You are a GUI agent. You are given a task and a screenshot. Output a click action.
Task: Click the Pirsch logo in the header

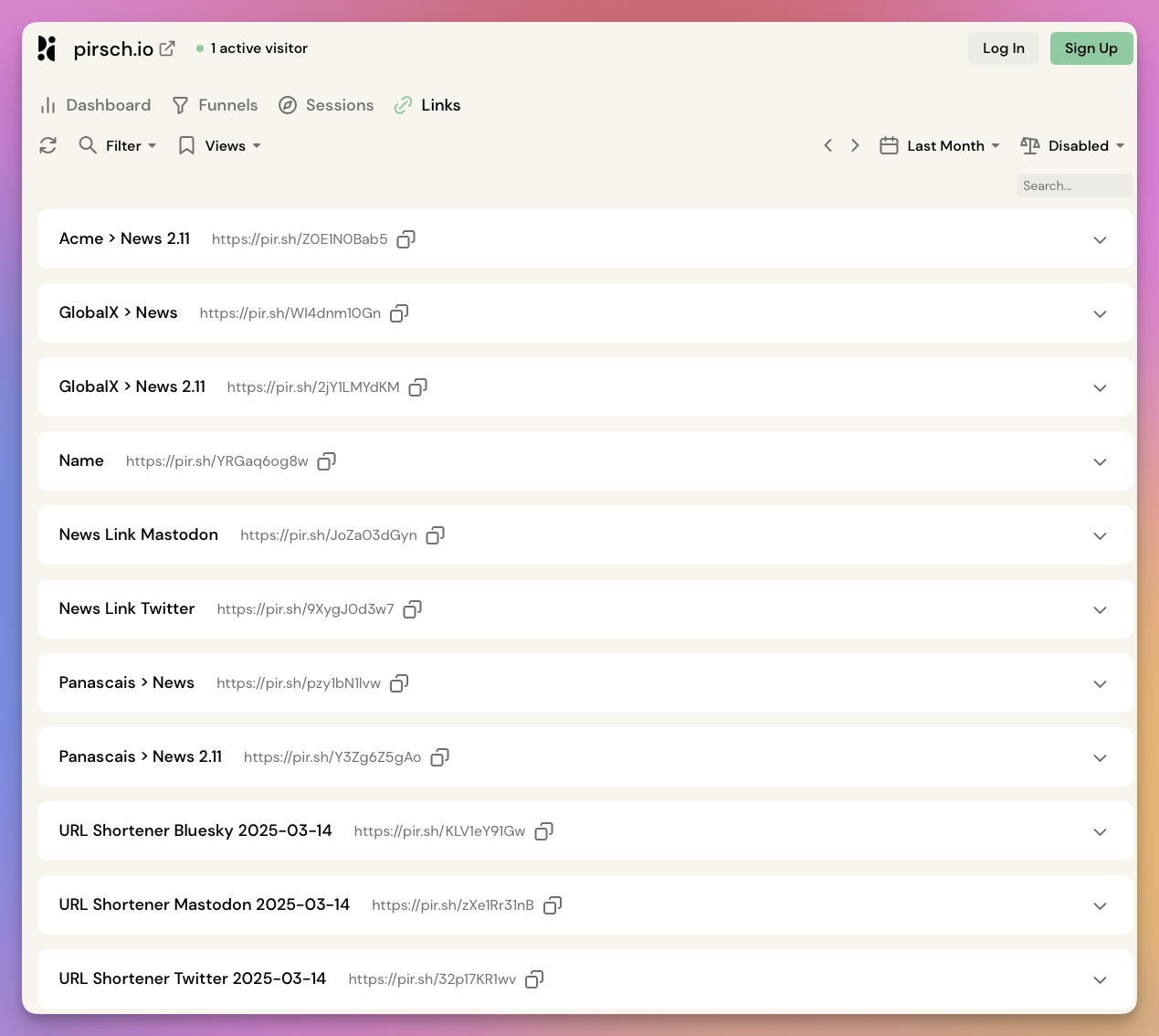(47, 48)
